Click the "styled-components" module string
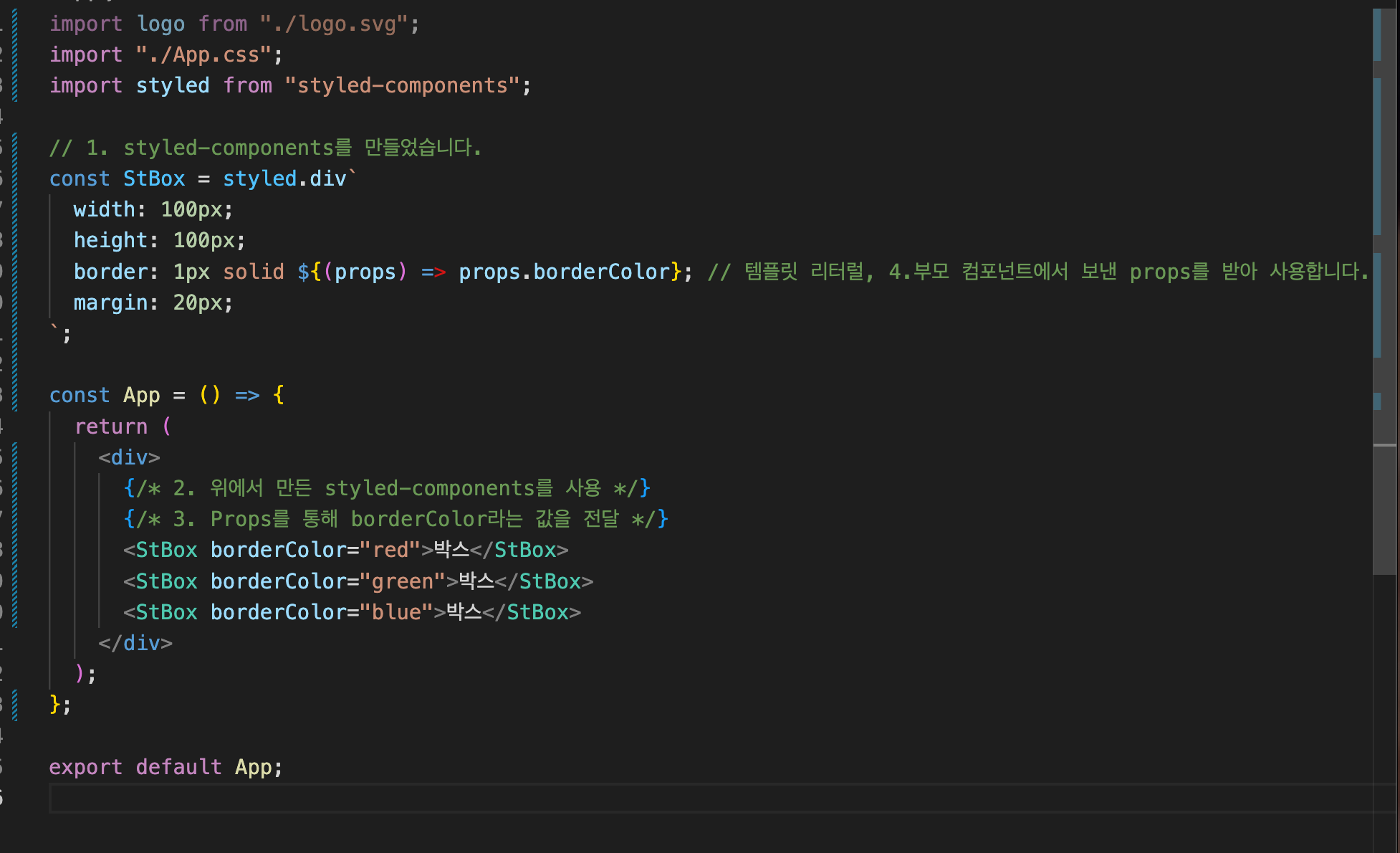Image resolution: width=1400 pixels, height=853 pixels. point(402,86)
